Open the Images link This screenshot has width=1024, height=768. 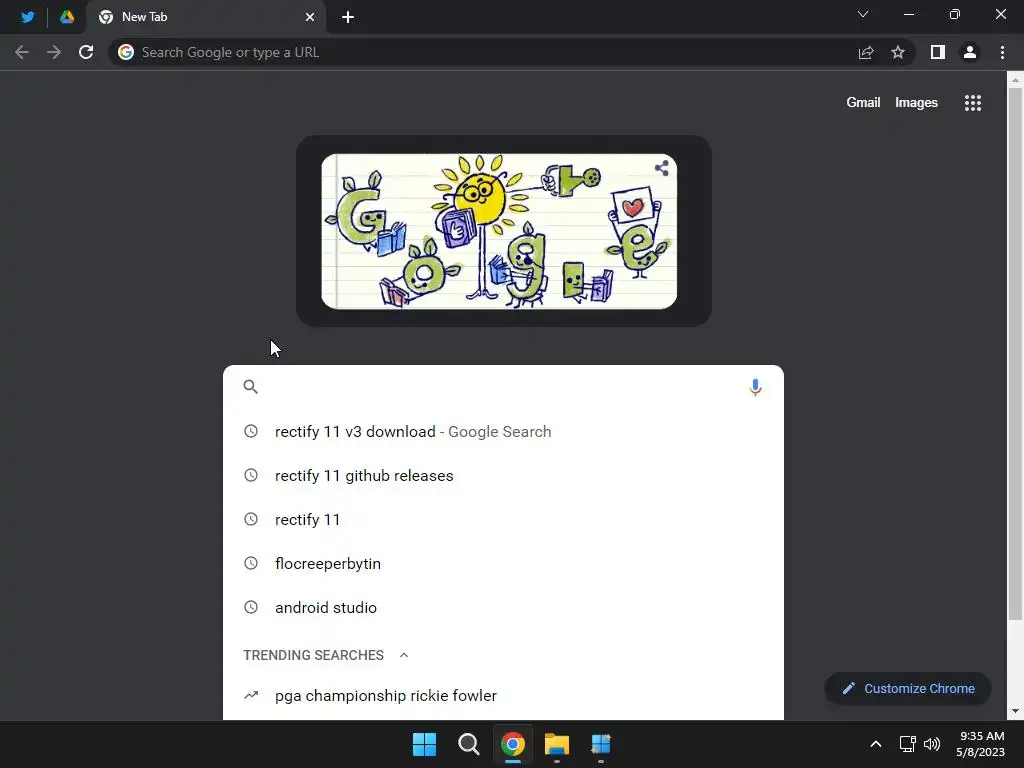(916, 103)
